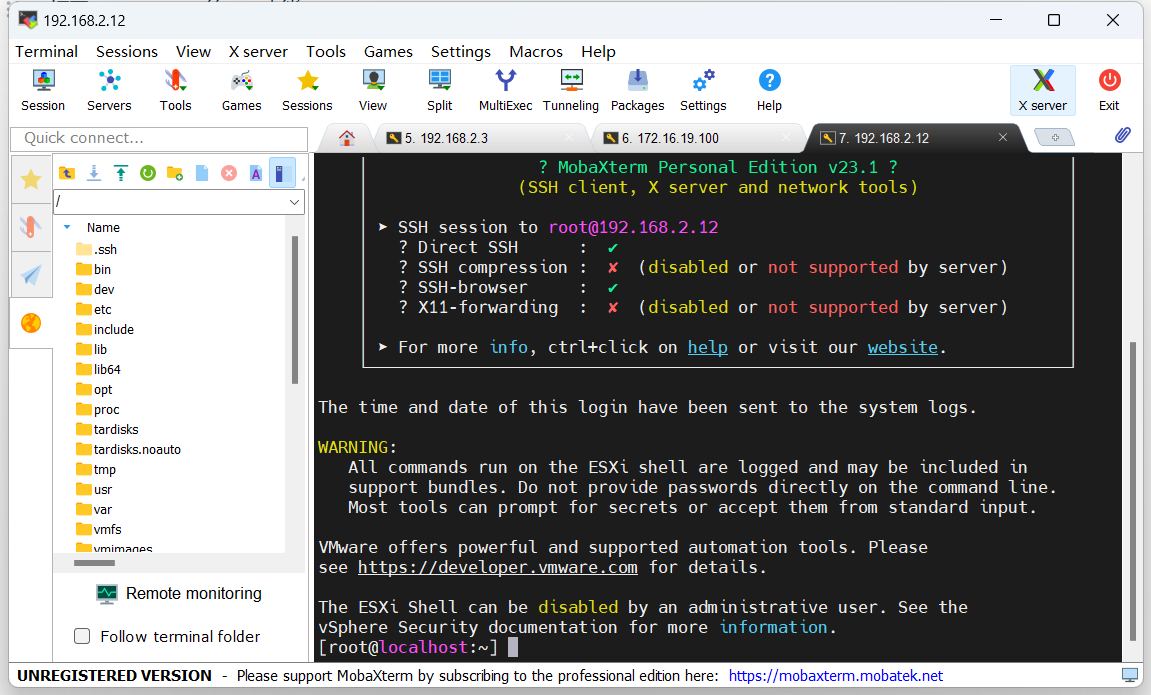
Task: Click the terminal vertical scrollbar
Action: click(x=1133, y=490)
